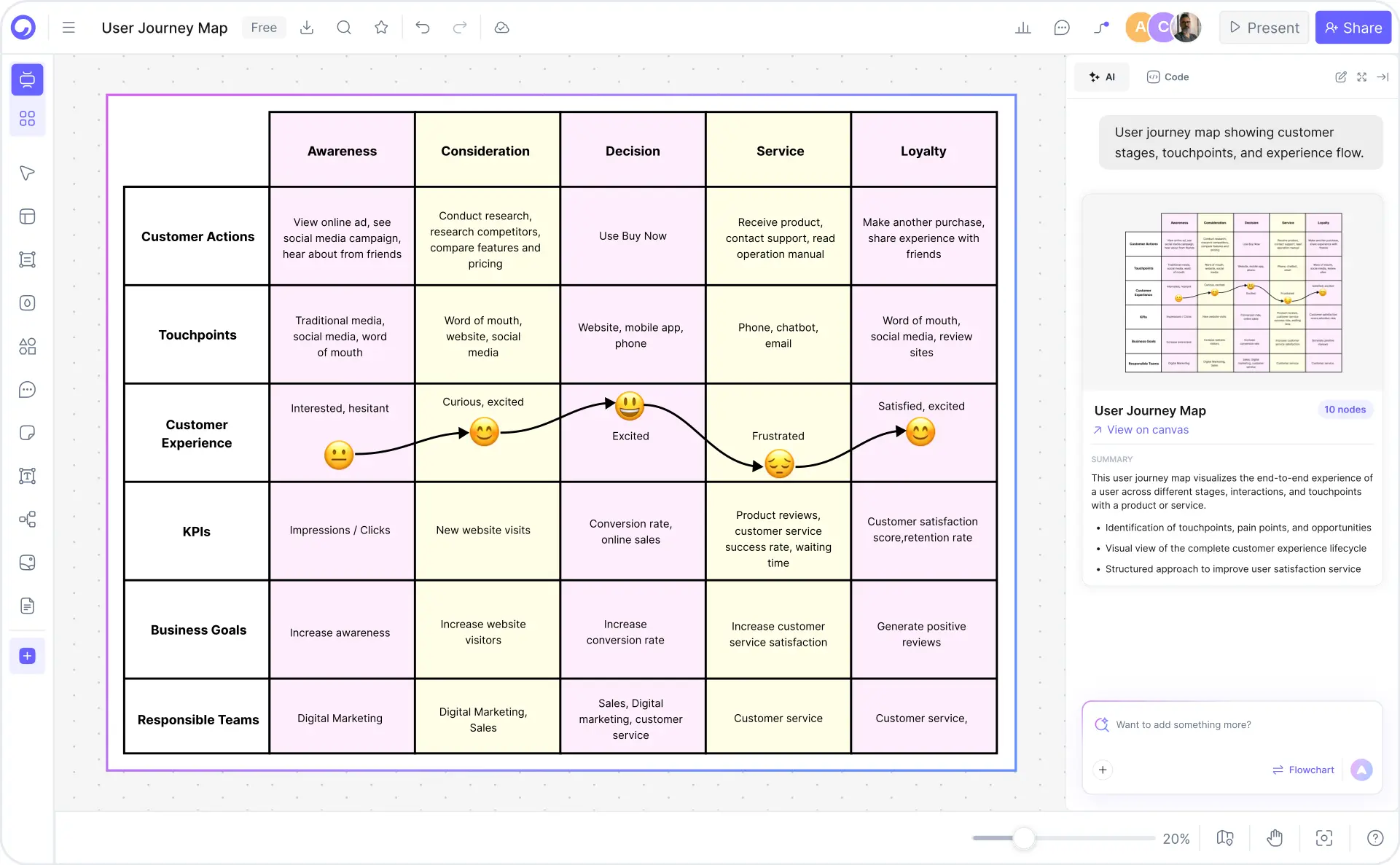
Task: Select the arrow selection tool in sidebar
Action: (27, 173)
